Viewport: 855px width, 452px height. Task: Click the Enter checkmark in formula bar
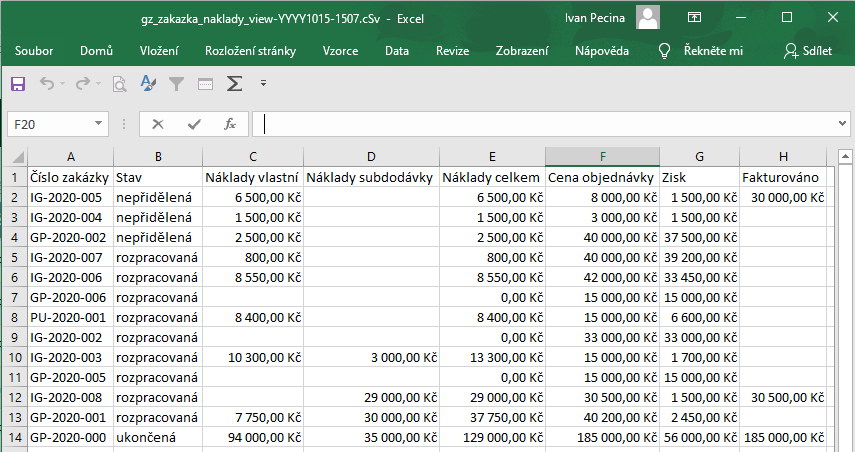click(x=194, y=124)
